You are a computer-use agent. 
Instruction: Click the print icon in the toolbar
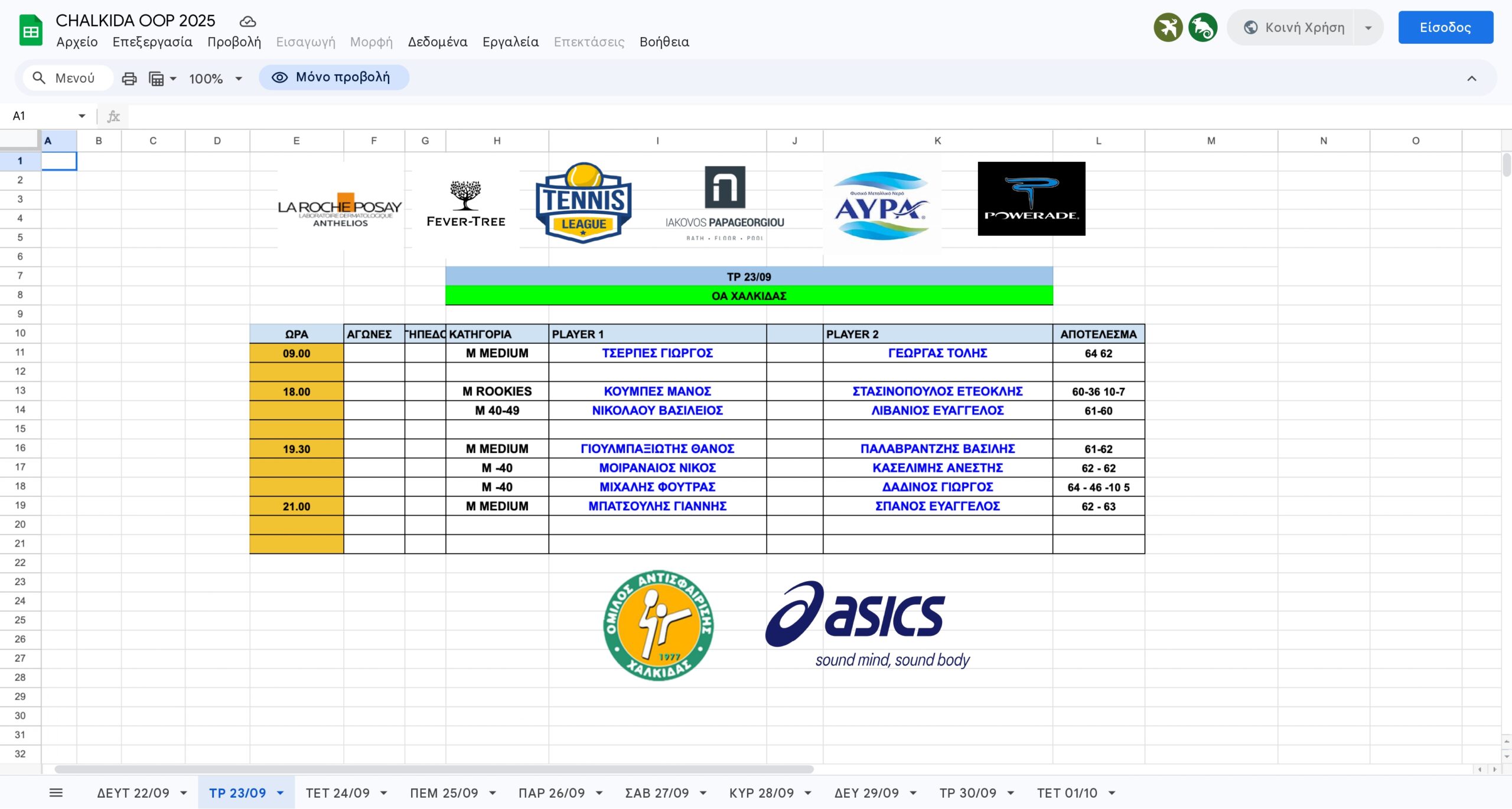(x=129, y=79)
